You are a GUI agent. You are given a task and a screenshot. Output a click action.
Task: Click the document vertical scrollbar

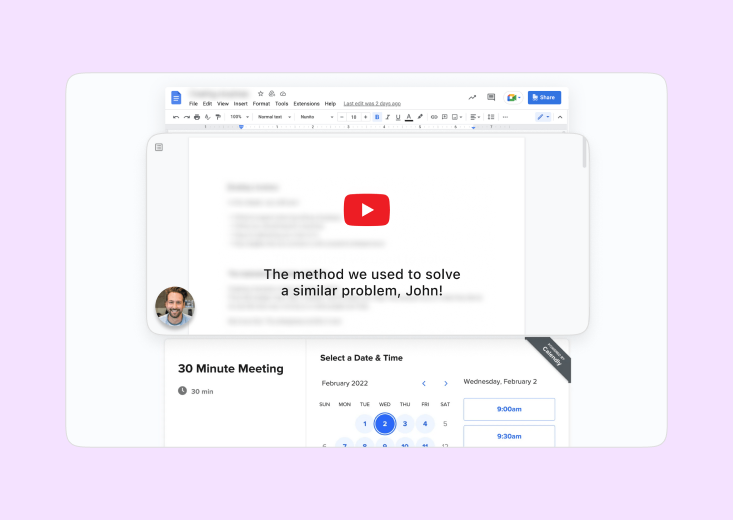click(x=584, y=153)
